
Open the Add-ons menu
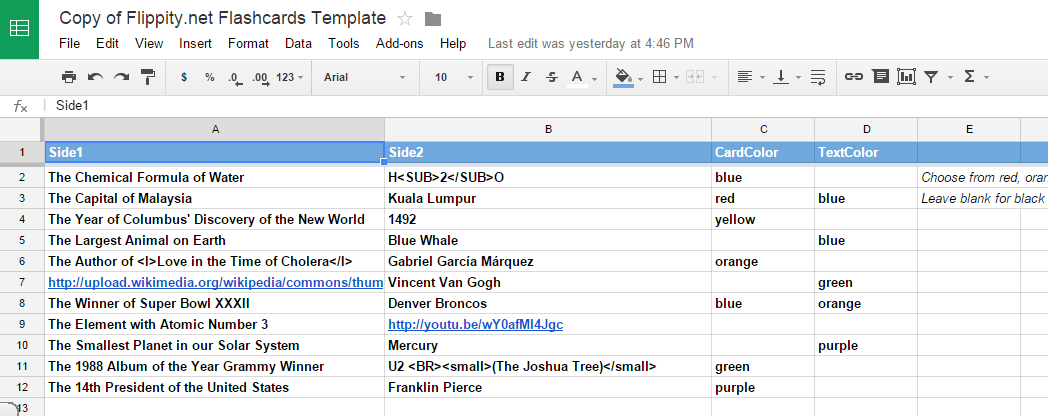coord(400,43)
